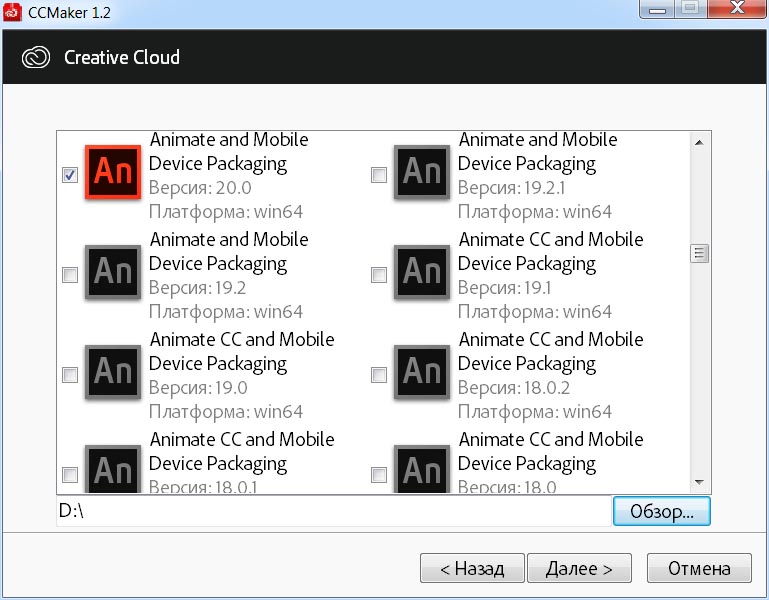
Task: Click the D:\ install path field
Action: point(334,511)
